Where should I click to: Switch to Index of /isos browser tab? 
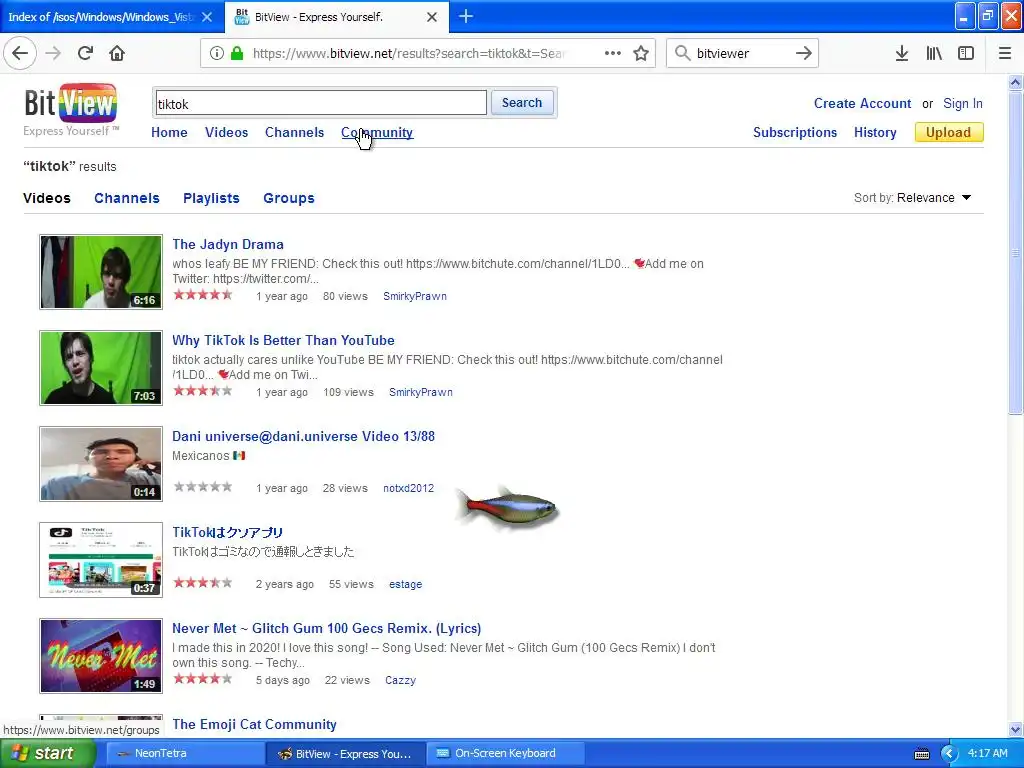pyautogui.click(x=100, y=17)
